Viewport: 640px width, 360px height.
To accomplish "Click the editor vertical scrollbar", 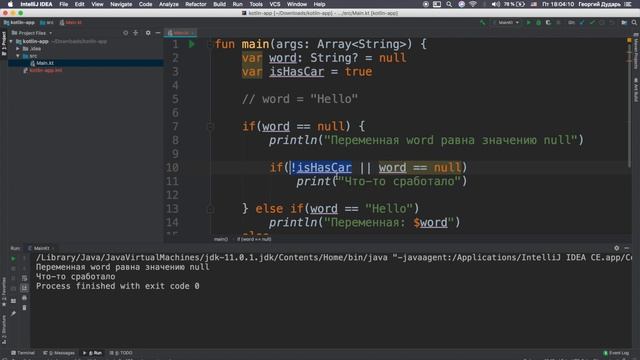I will point(629,106).
